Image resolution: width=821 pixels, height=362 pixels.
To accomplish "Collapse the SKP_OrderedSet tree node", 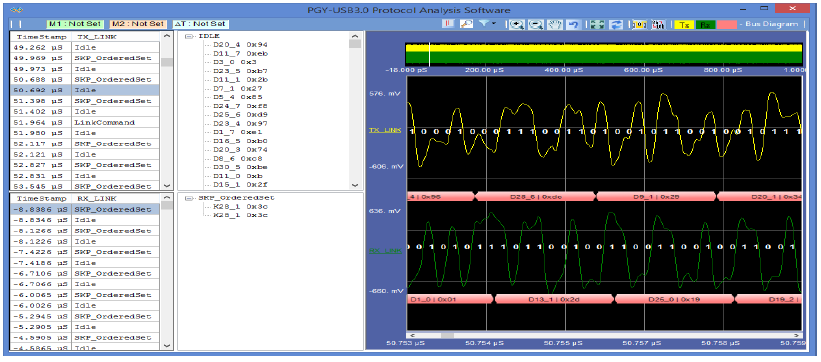I will pyautogui.click(x=189, y=198).
